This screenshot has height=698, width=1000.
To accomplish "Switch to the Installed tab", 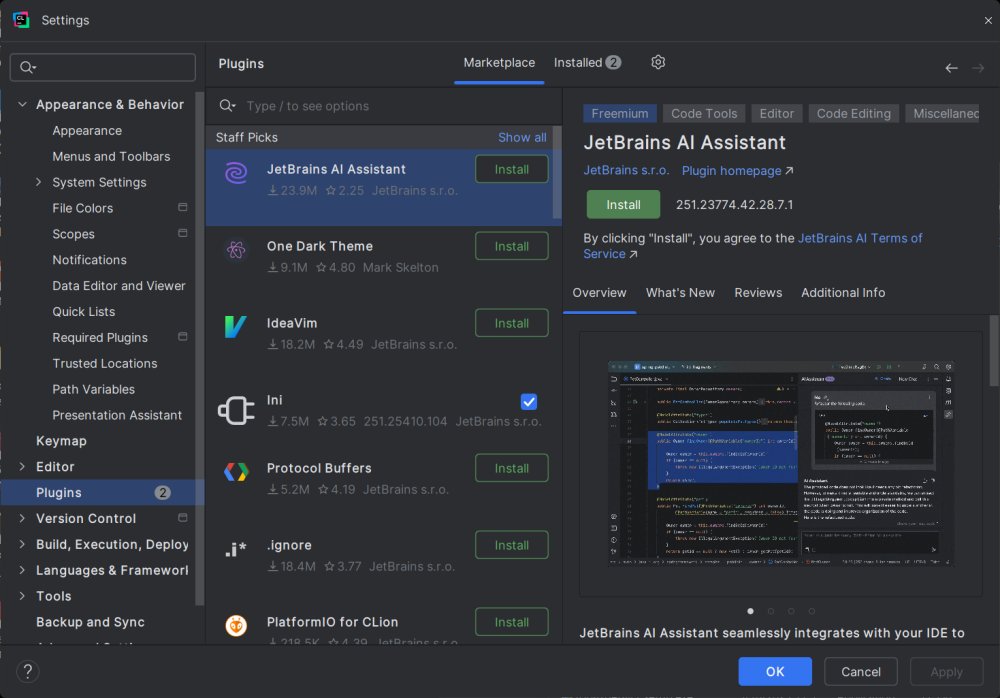I will click(x=587, y=63).
